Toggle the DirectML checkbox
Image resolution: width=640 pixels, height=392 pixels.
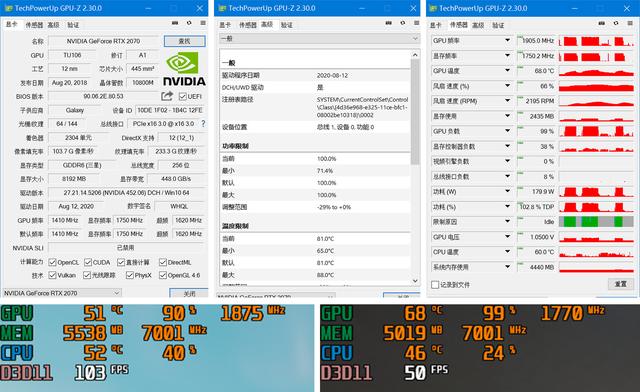pos(163,262)
